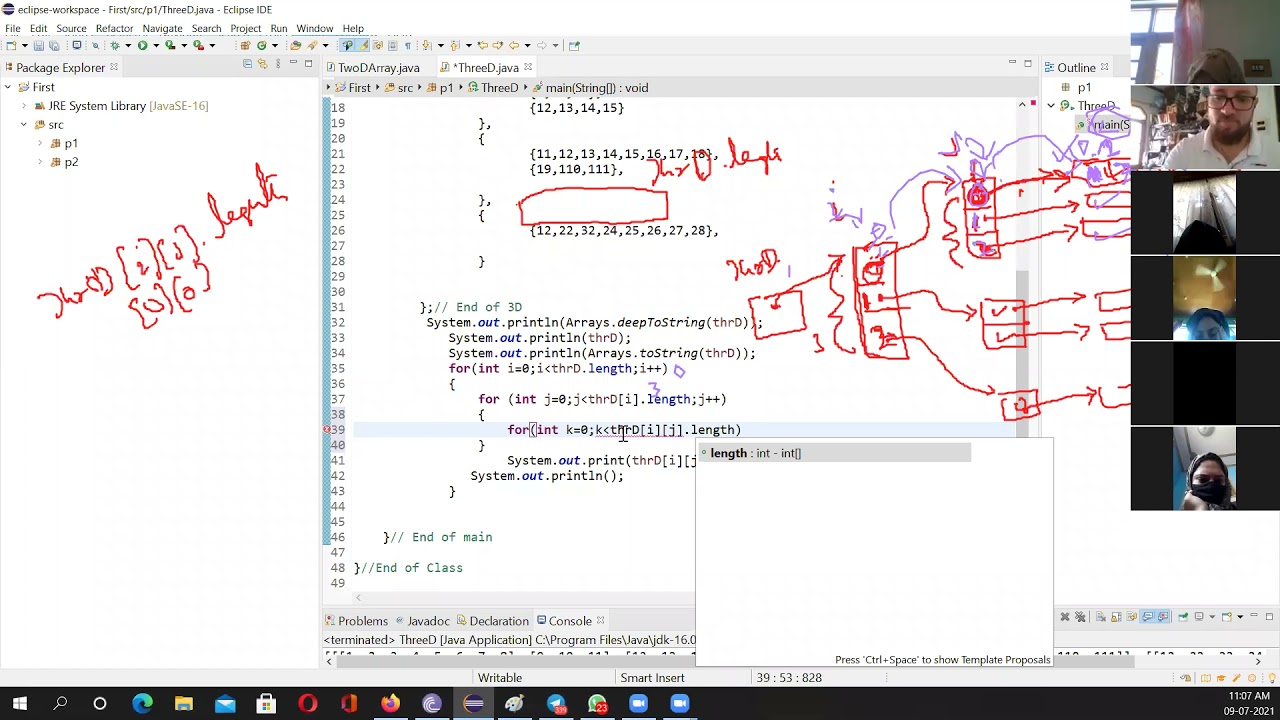Expand the p1 package node
Screen dimensions: 1280x720
click(x=40, y=143)
